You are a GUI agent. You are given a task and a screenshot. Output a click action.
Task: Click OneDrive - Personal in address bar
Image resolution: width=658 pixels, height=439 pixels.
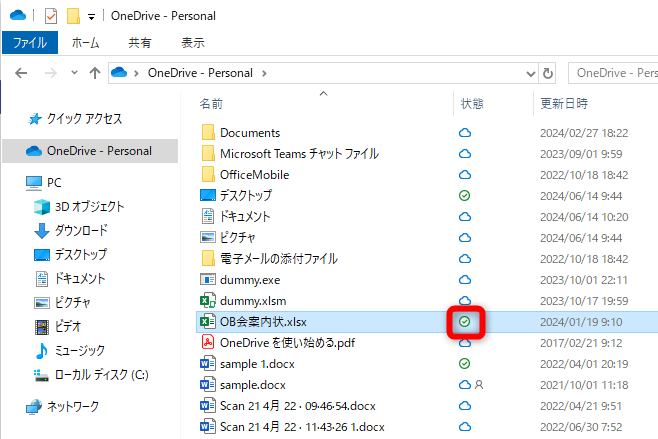click(200, 73)
